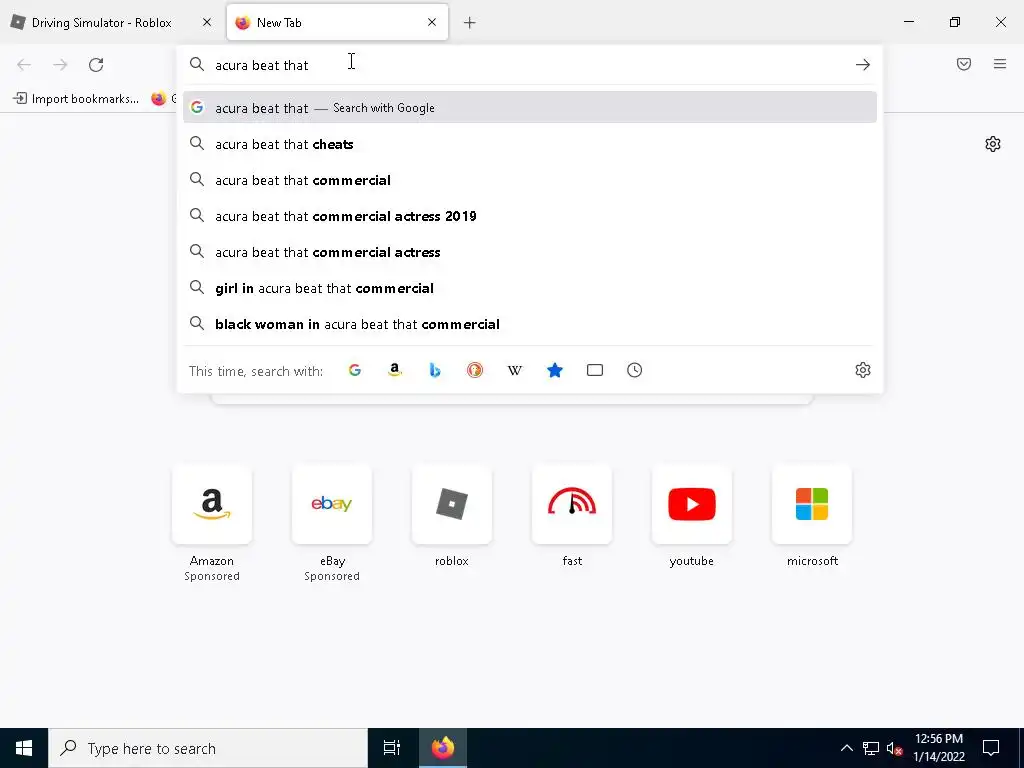The width and height of the screenshot is (1024, 768).
Task: Close the Driving Simulator - Roblox tab
Action: (x=207, y=22)
